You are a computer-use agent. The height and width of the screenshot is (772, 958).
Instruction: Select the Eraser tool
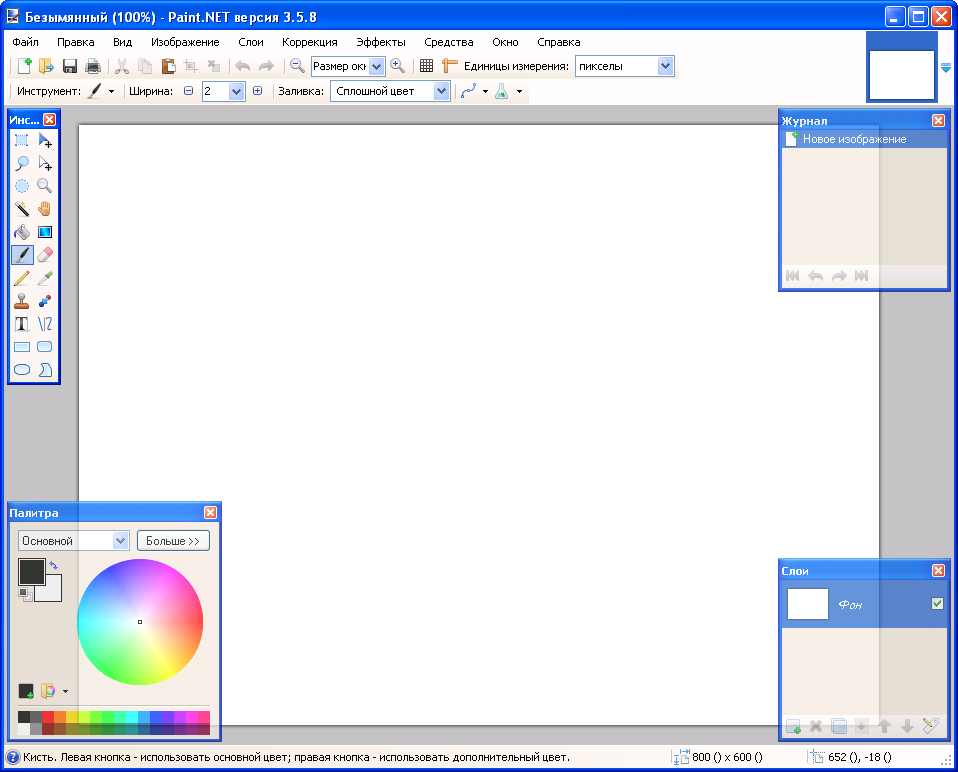45,255
